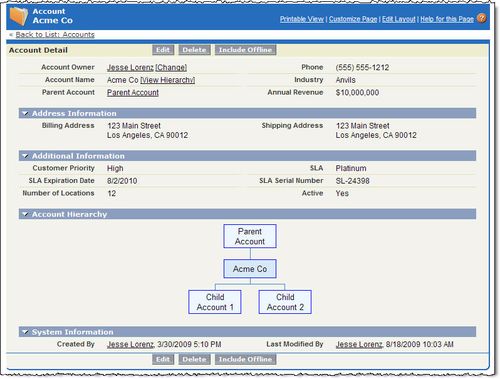Click the top Delete button

[x=194, y=50]
